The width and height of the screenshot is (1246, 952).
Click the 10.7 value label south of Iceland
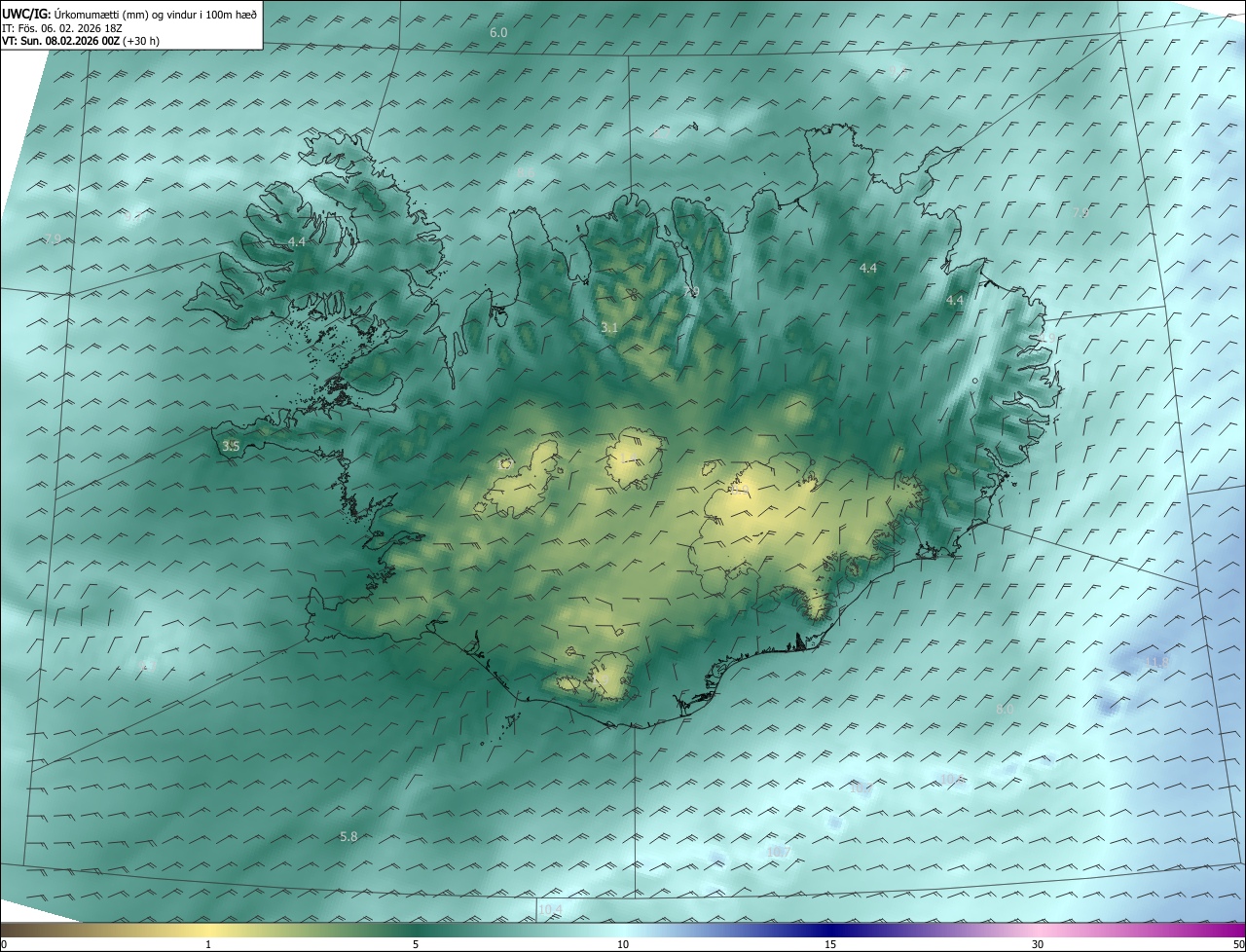[779, 852]
